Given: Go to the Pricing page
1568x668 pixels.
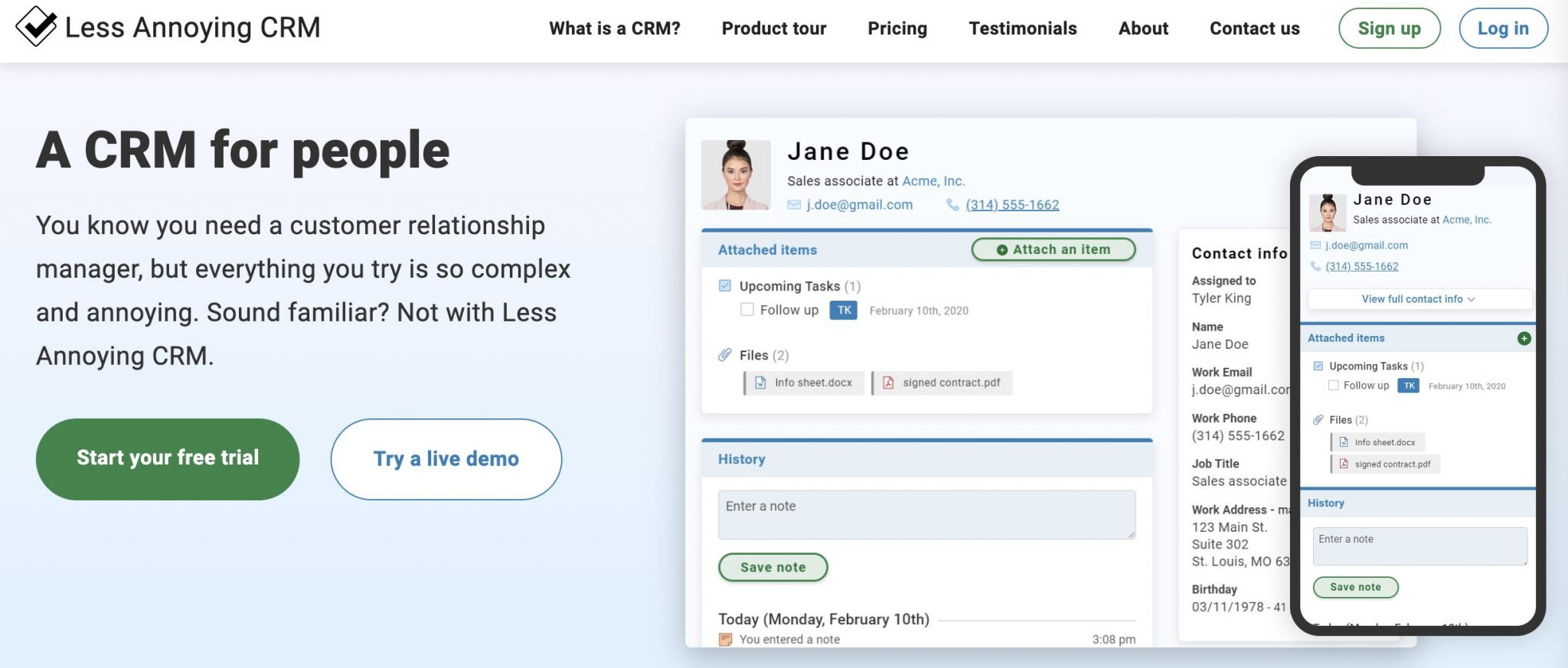Looking at the screenshot, I should (x=897, y=28).
